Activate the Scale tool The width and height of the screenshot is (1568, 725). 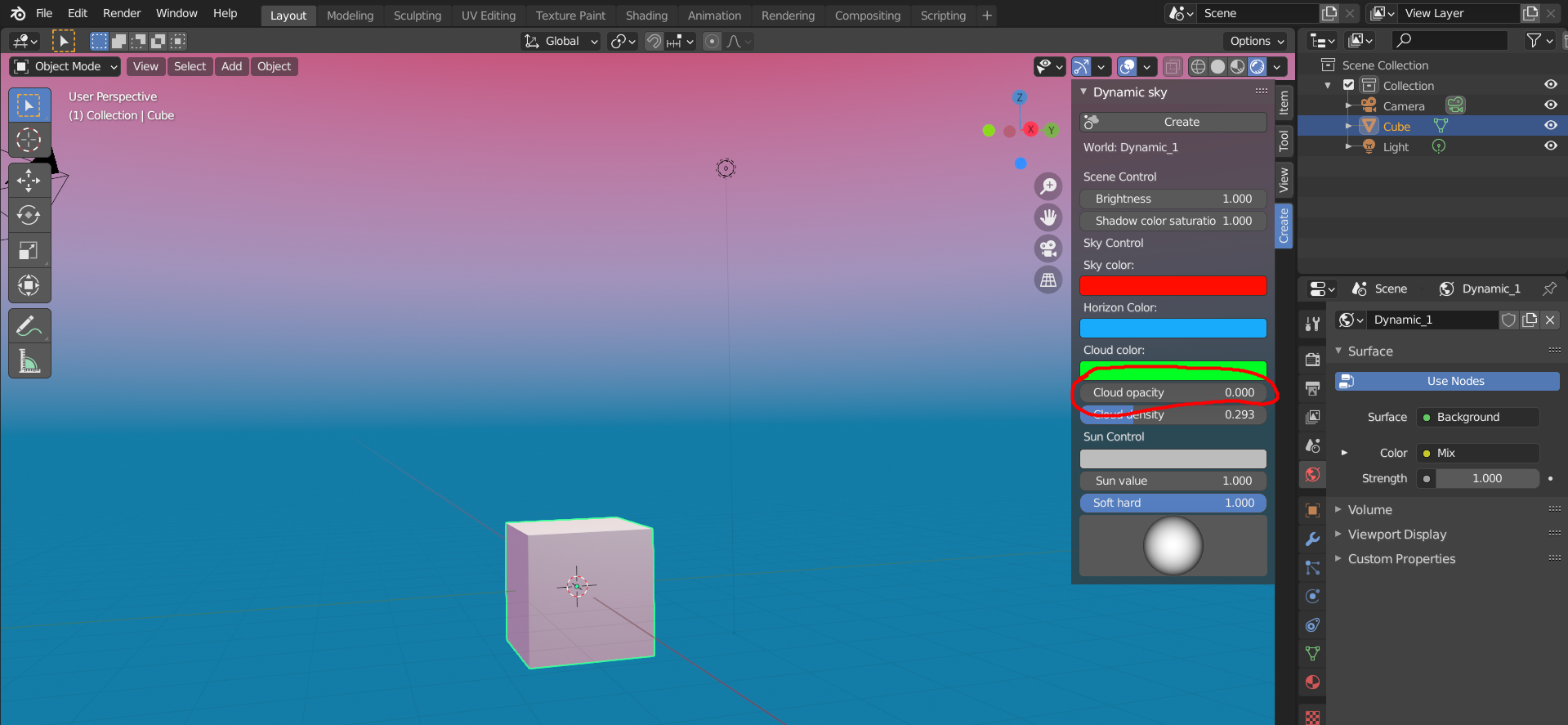pyautogui.click(x=29, y=250)
